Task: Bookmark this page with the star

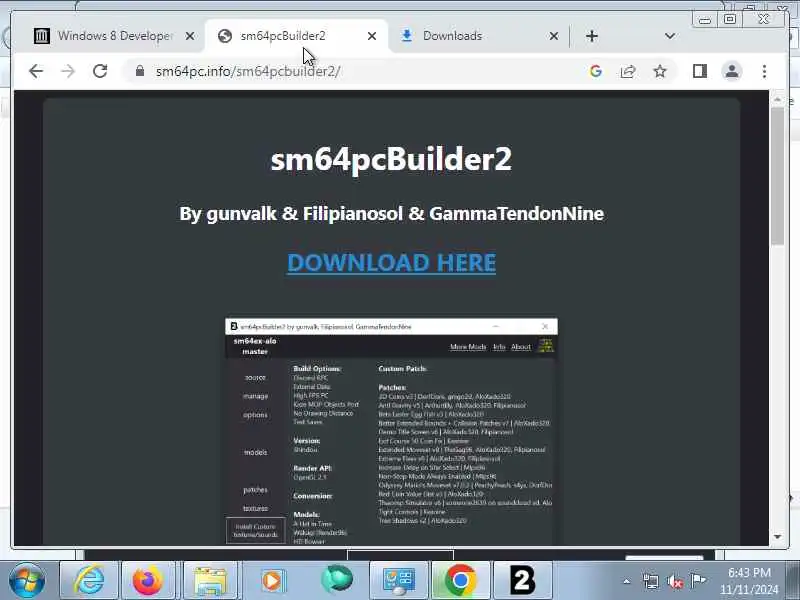Action: pos(660,71)
